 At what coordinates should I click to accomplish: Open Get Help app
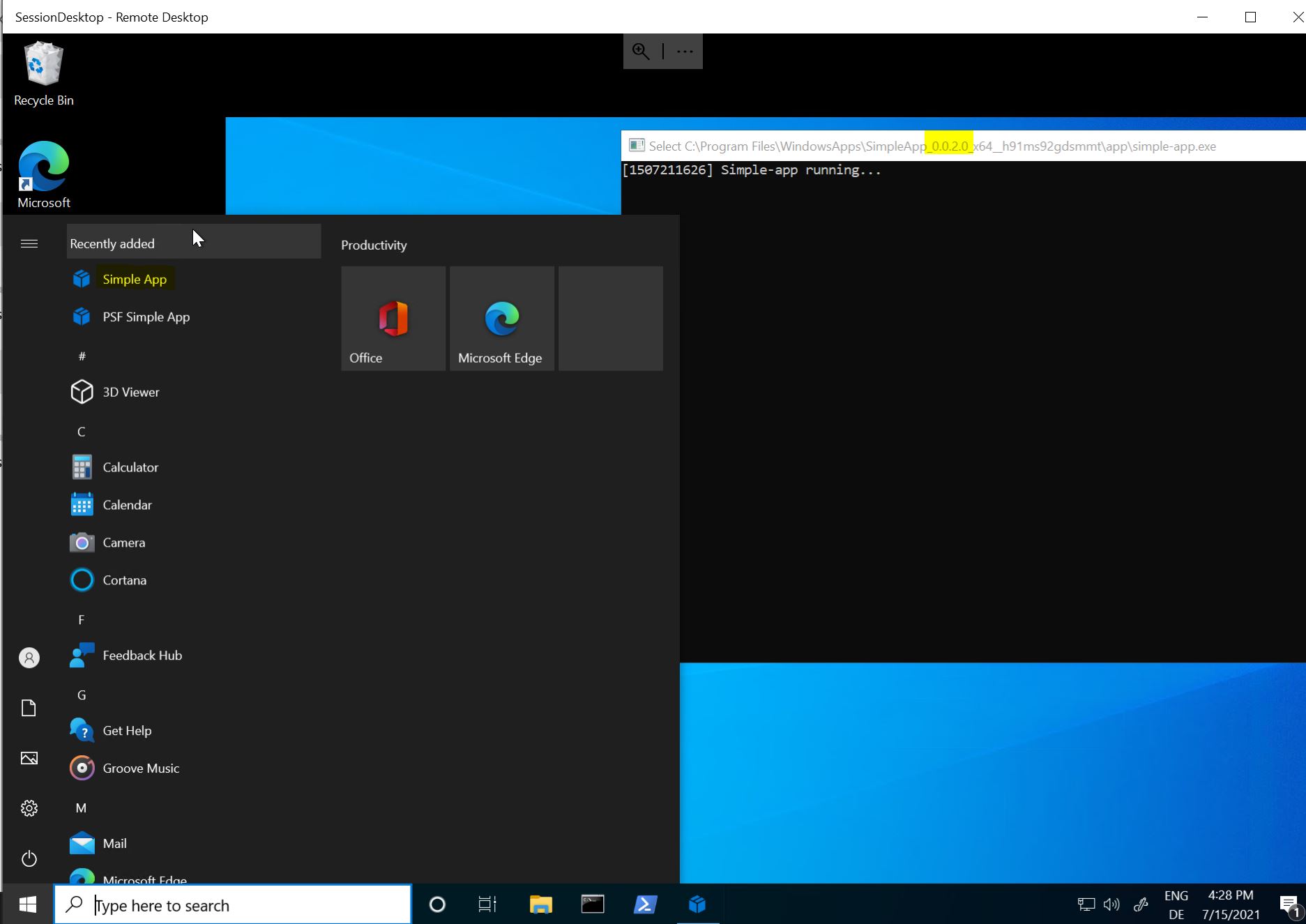[193, 731]
